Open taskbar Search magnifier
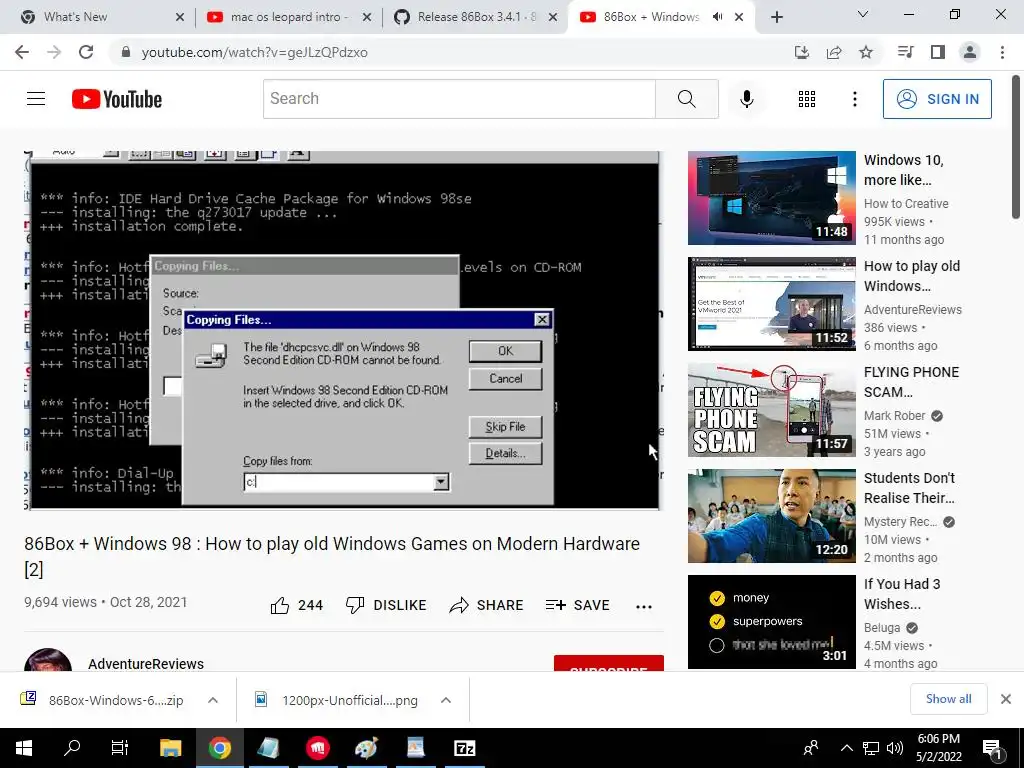The width and height of the screenshot is (1024, 768). (x=72, y=748)
